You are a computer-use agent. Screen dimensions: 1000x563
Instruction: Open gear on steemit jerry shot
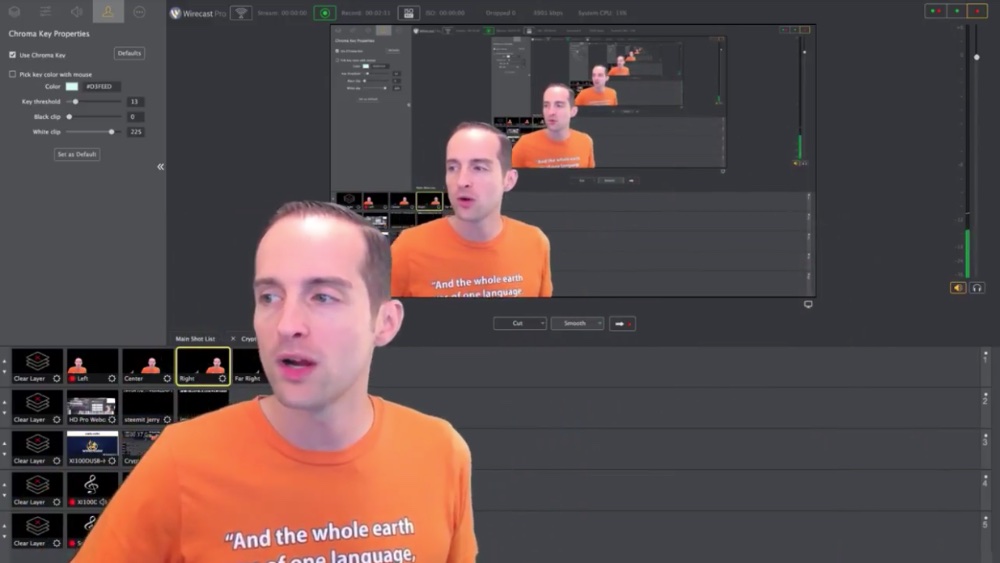(167, 420)
